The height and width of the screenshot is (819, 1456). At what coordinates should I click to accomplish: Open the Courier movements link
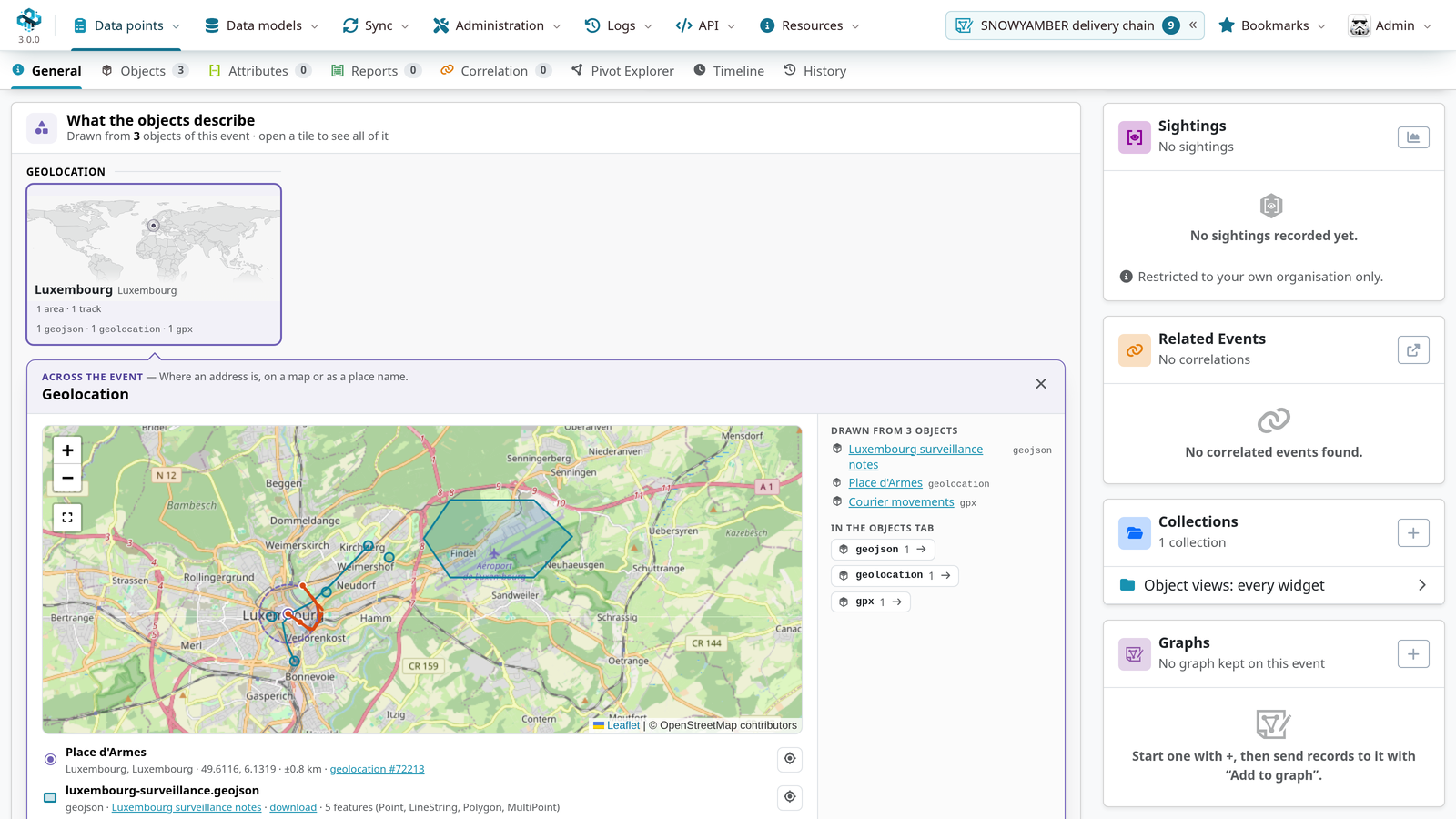point(901,502)
